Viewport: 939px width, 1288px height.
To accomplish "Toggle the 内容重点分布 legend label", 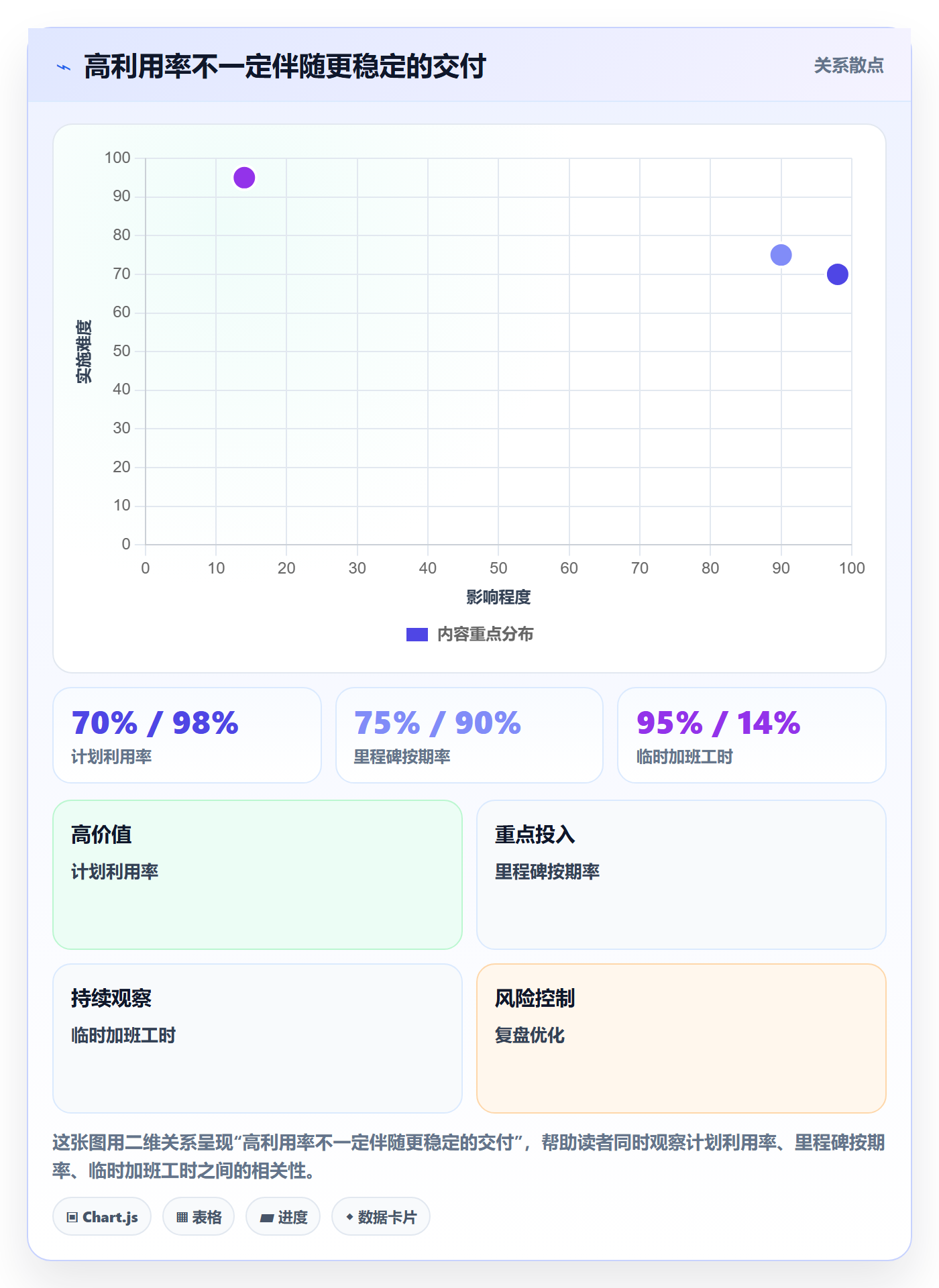I will click(x=485, y=635).
